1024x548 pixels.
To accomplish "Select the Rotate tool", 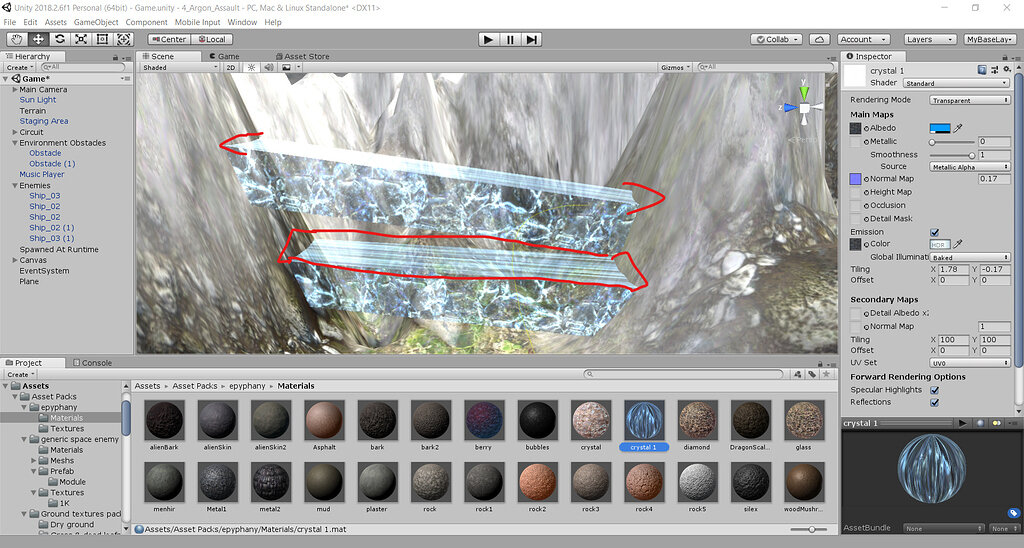I will [x=59, y=39].
